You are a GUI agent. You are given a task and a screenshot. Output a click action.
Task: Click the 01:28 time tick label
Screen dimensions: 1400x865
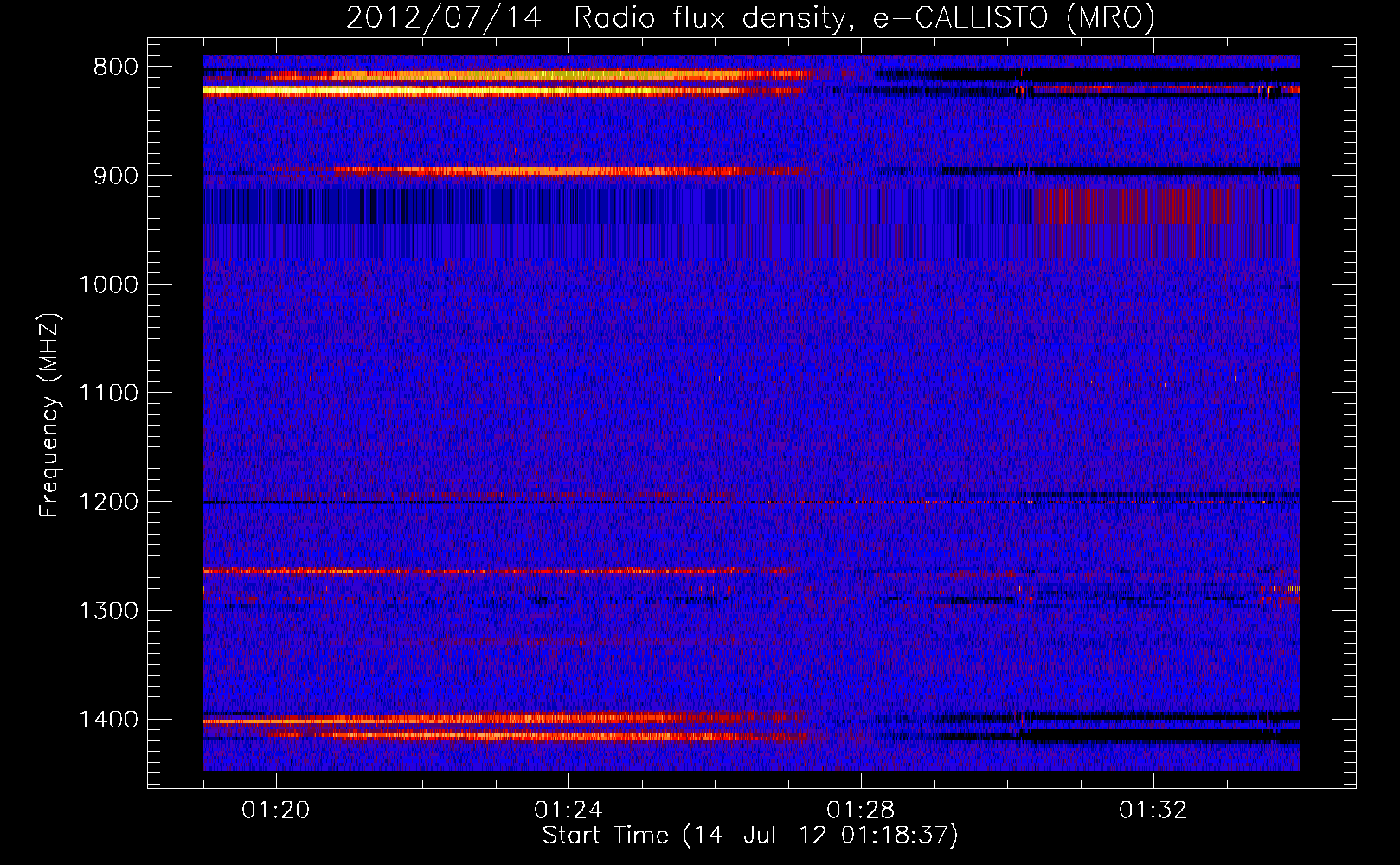point(861,811)
